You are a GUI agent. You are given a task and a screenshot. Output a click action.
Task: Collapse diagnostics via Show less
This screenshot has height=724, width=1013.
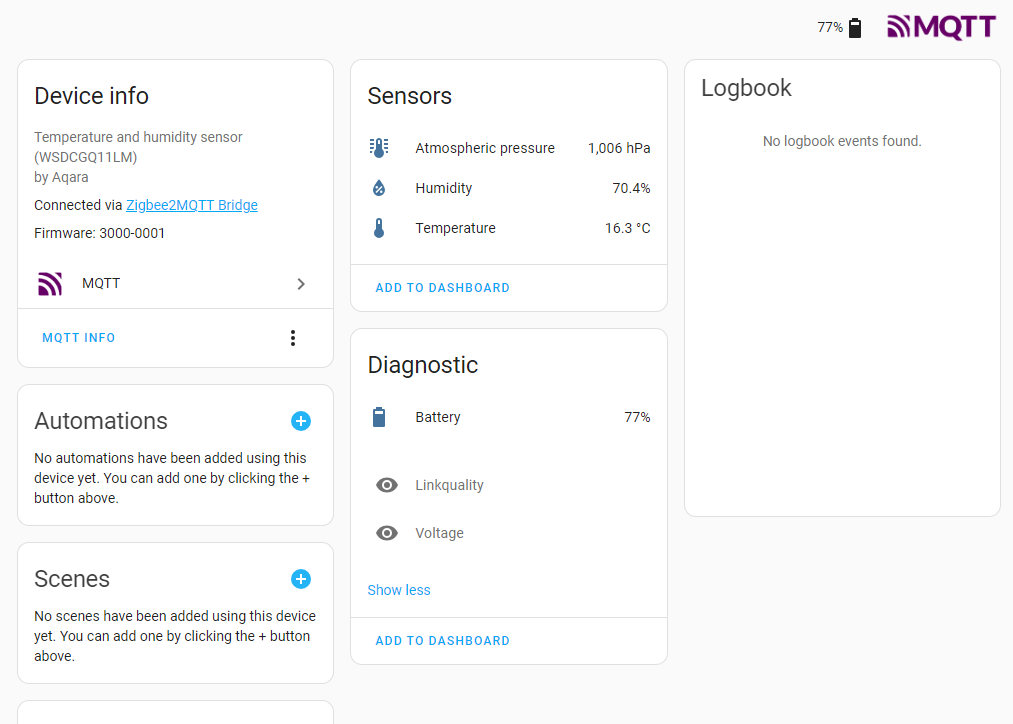[x=398, y=590]
